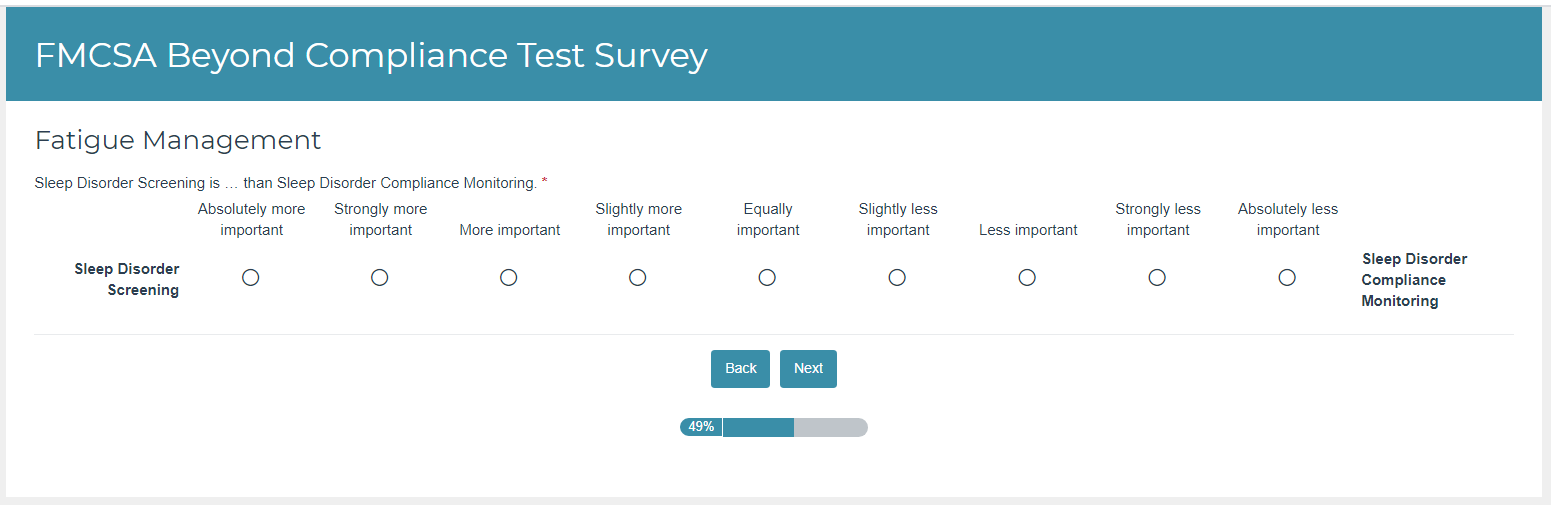Click the "Sleep Disorder Compliance Monitoring" right-side label

[1414, 280]
